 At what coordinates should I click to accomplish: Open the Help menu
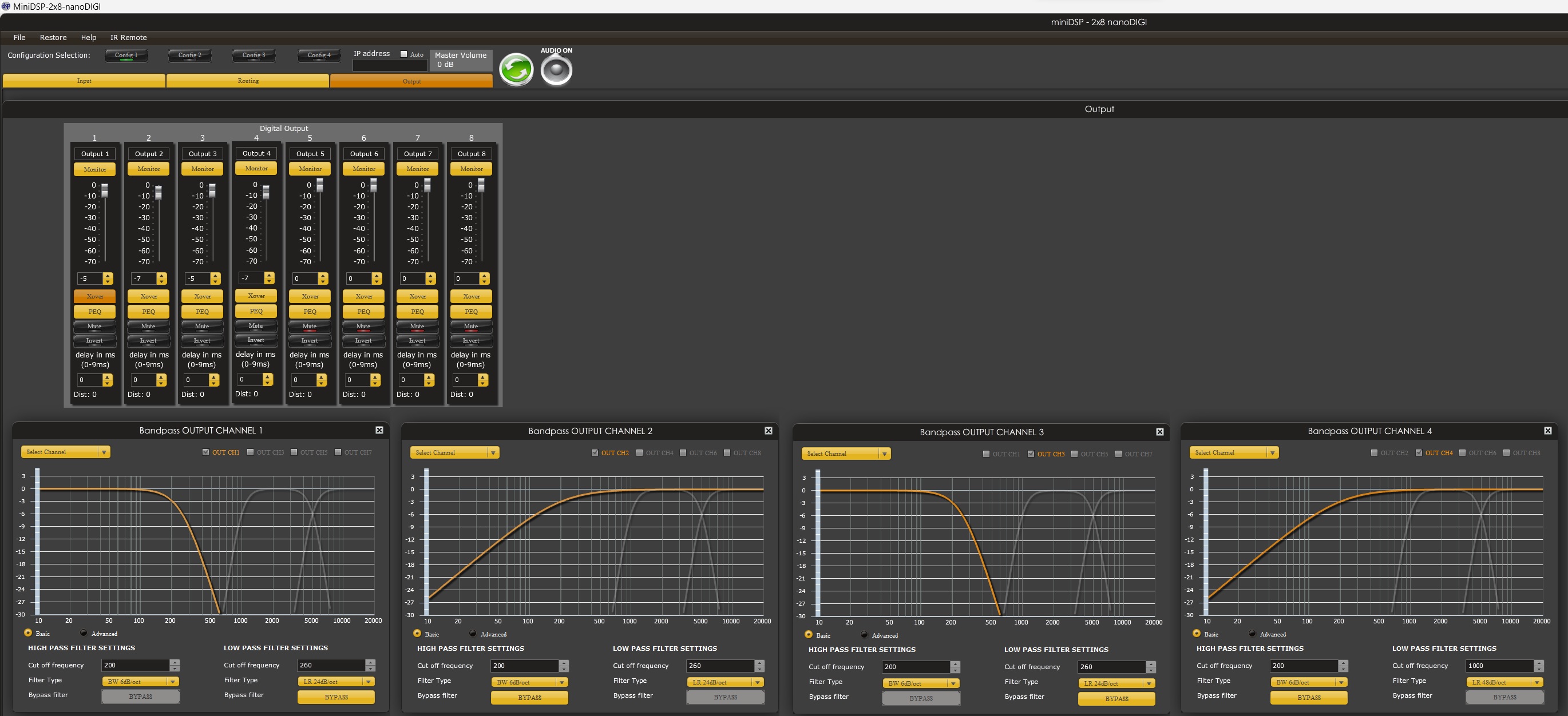click(x=89, y=37)
